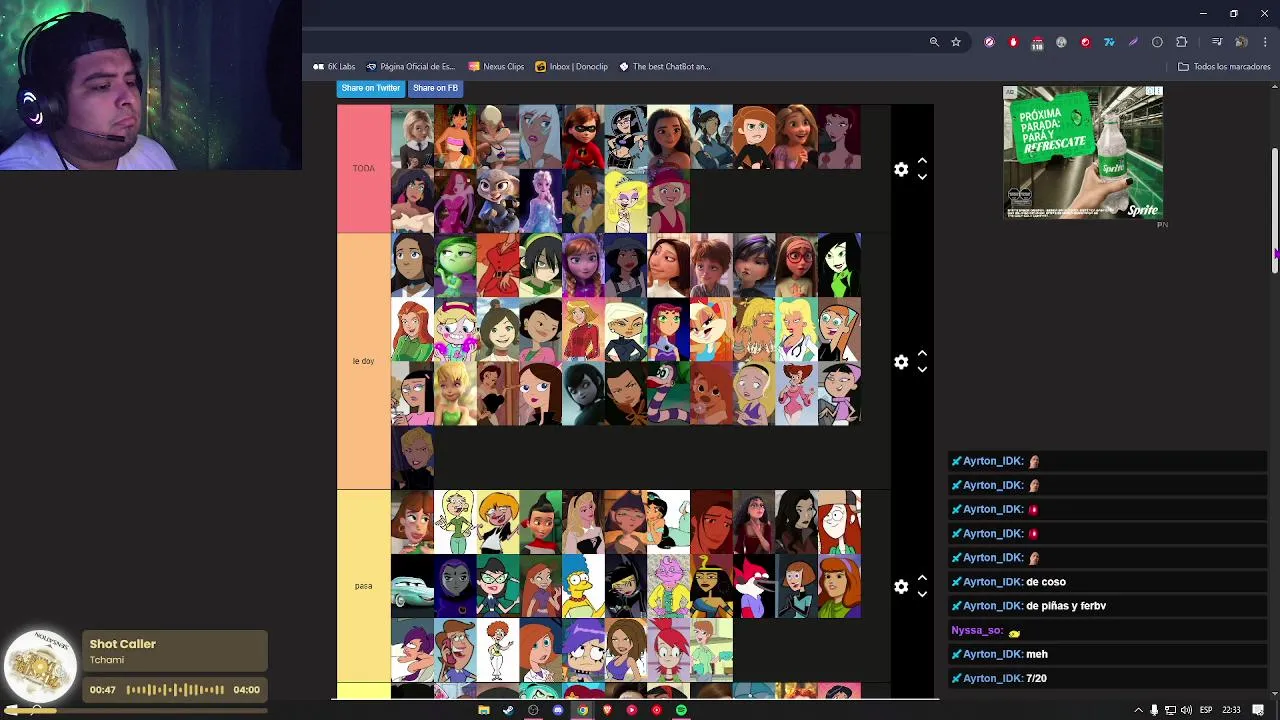Viewport: 1280px width, 720px height.
Task: Select the teal car character image
Action: (412, 587)
